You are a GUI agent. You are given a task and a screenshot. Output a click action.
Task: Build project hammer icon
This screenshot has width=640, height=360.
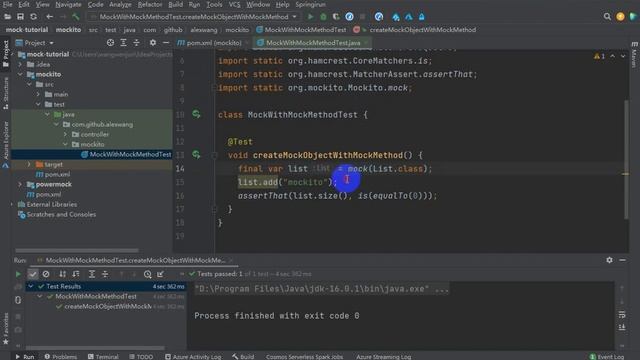(76, 17)
